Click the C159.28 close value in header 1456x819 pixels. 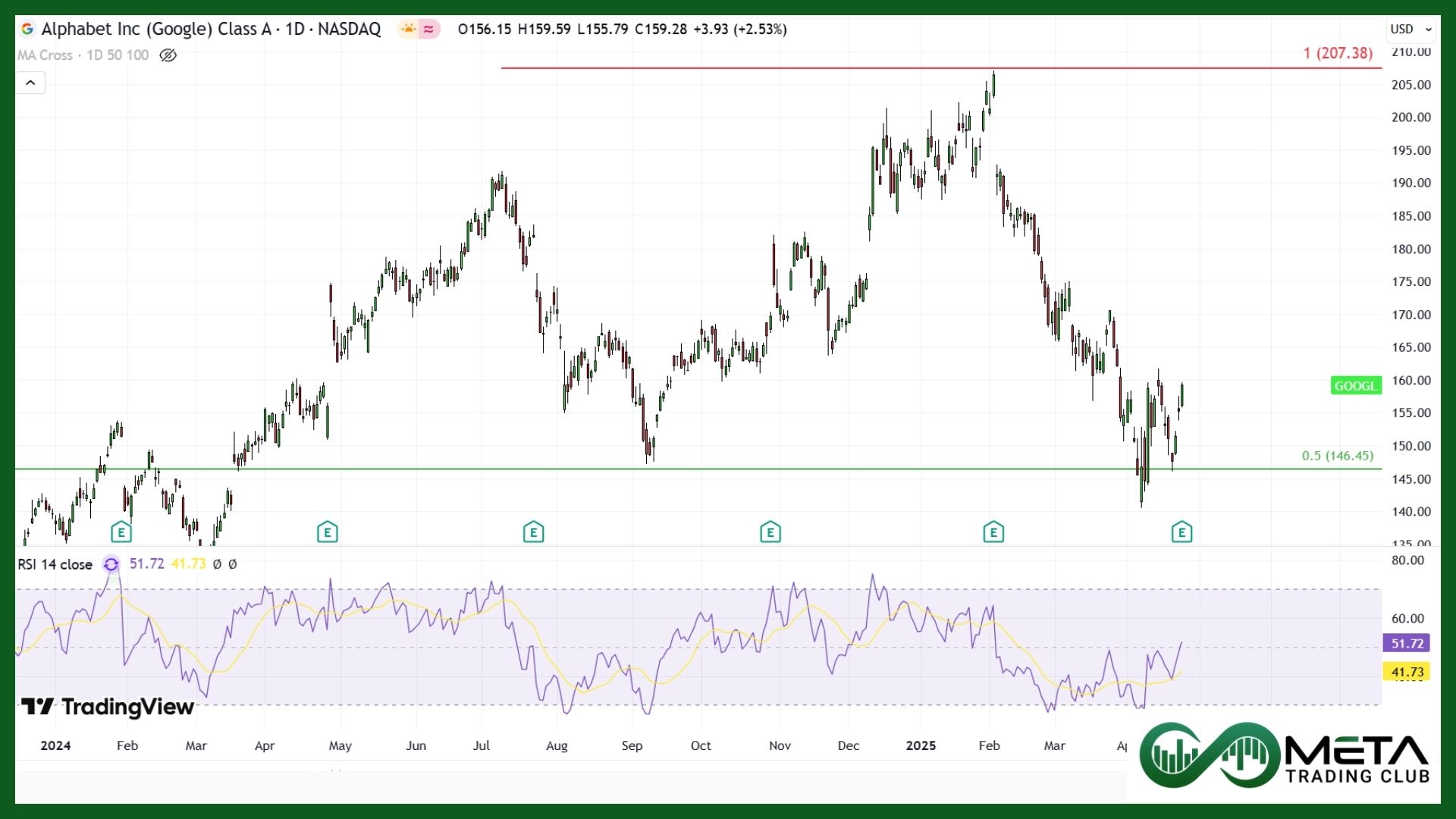pos(661,29)
